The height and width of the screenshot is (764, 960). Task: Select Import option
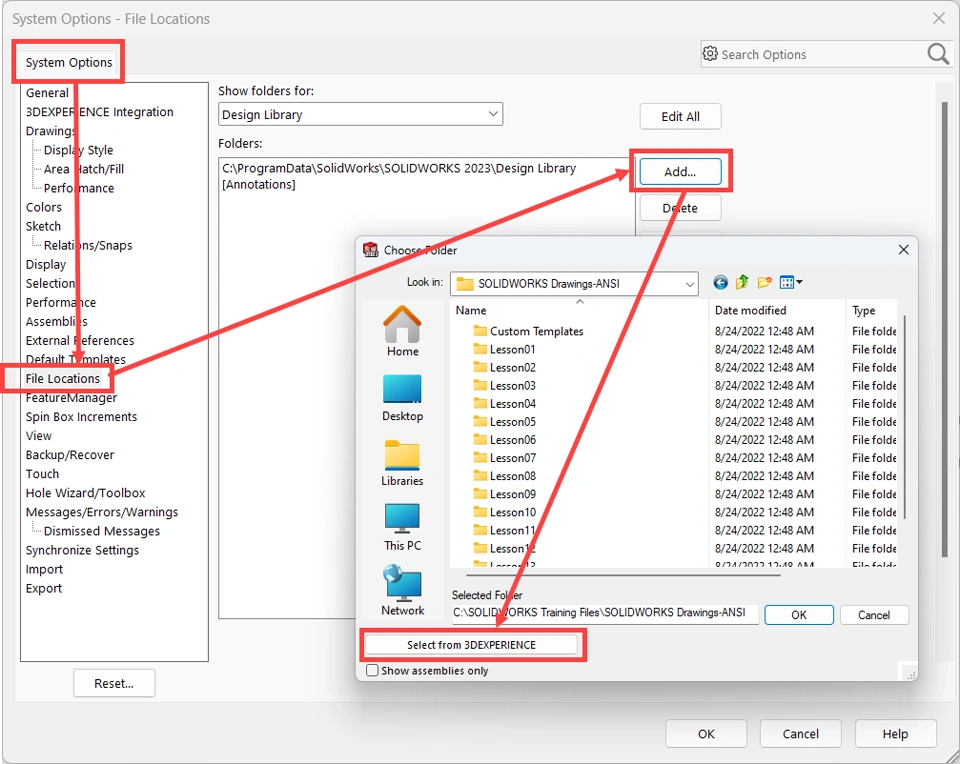coord(44,569)
